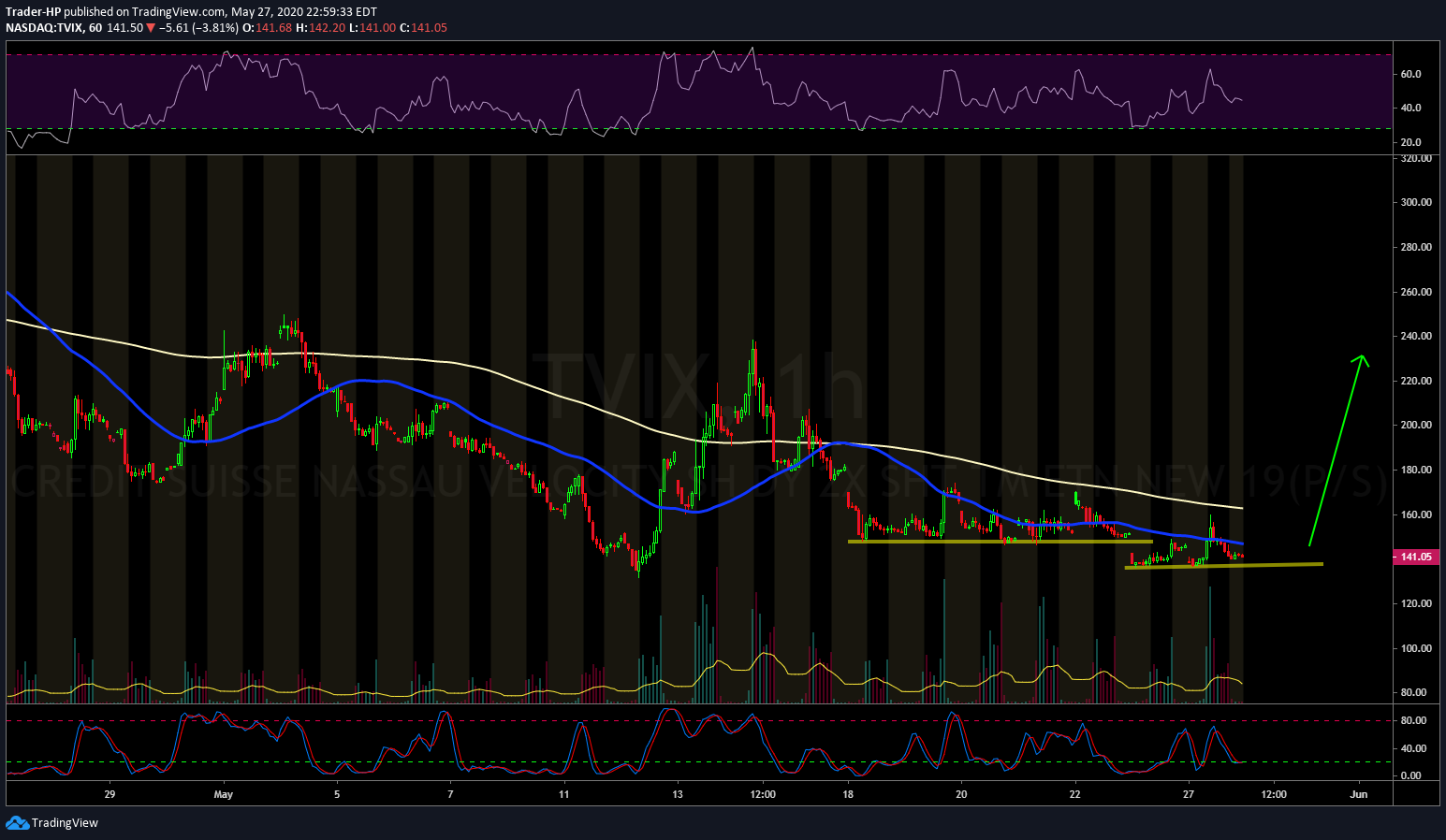Click the open value O:141.68
Viewport: 1446px width, 840px height.
tap(267, 28)
